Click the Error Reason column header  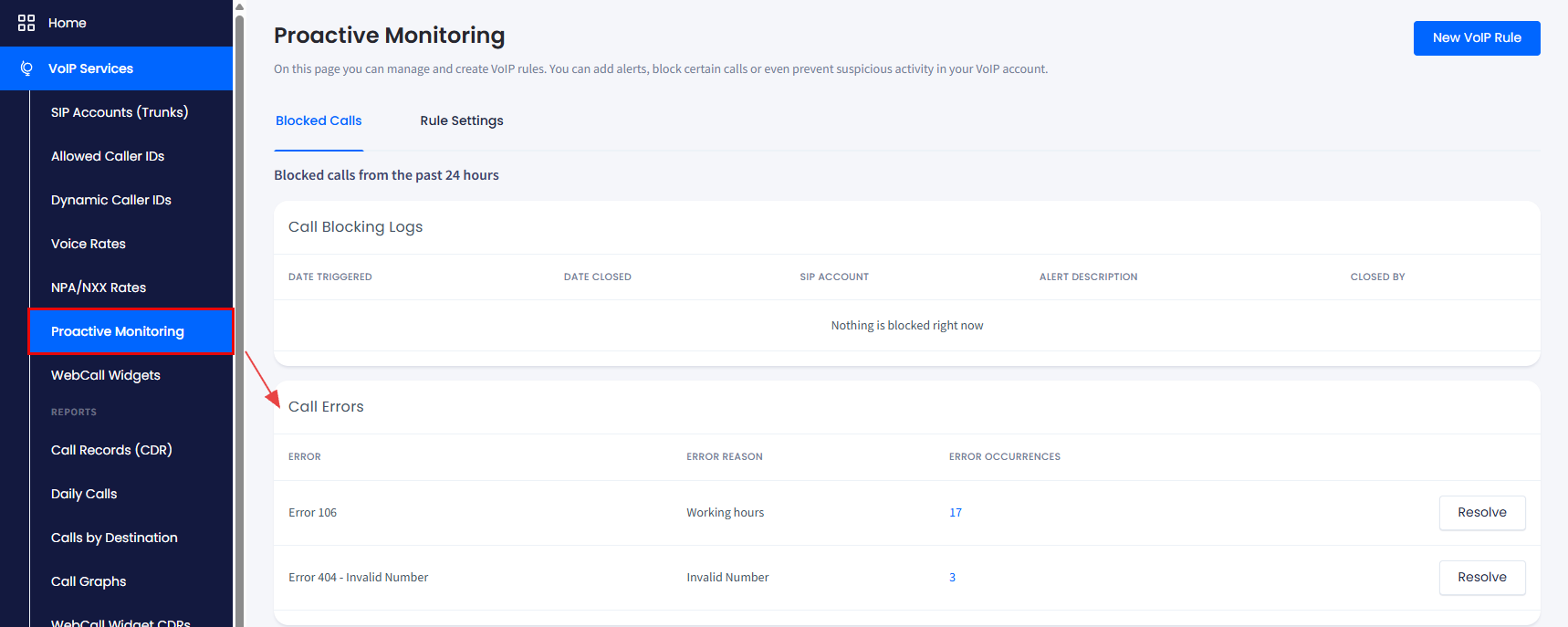pos(725,456)
